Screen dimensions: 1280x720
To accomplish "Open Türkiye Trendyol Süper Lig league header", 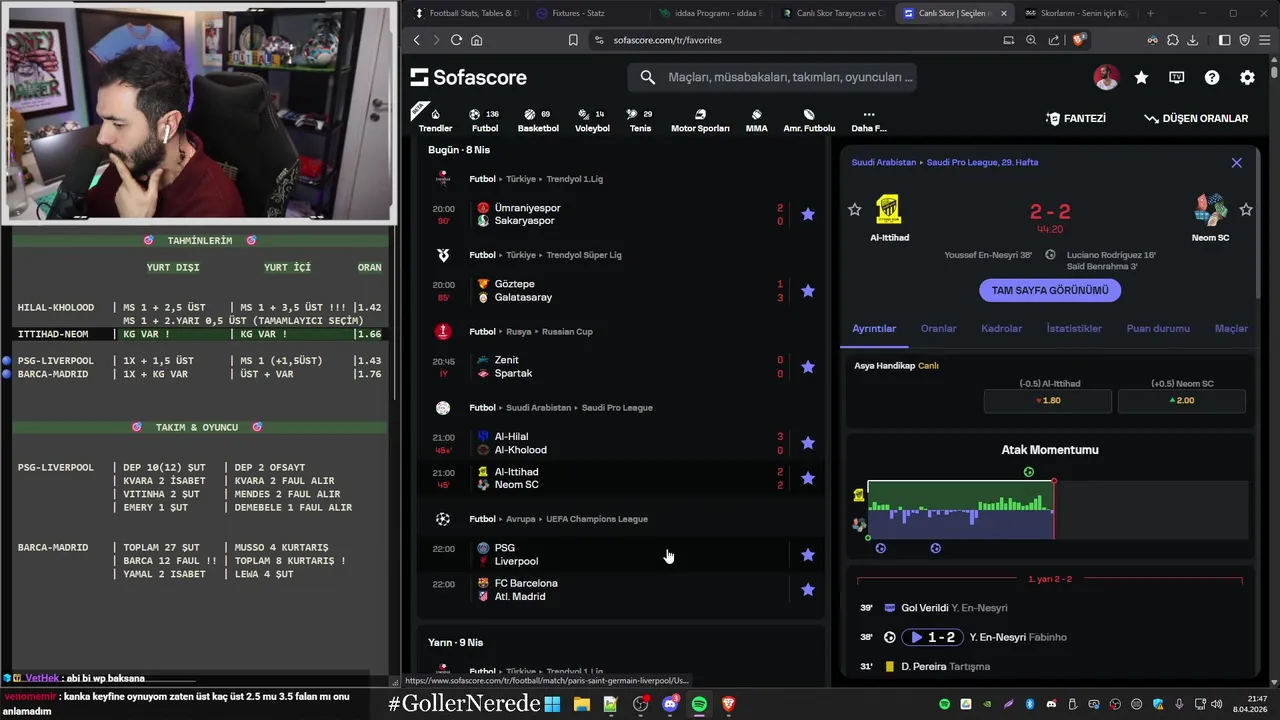I will [545, 255].
